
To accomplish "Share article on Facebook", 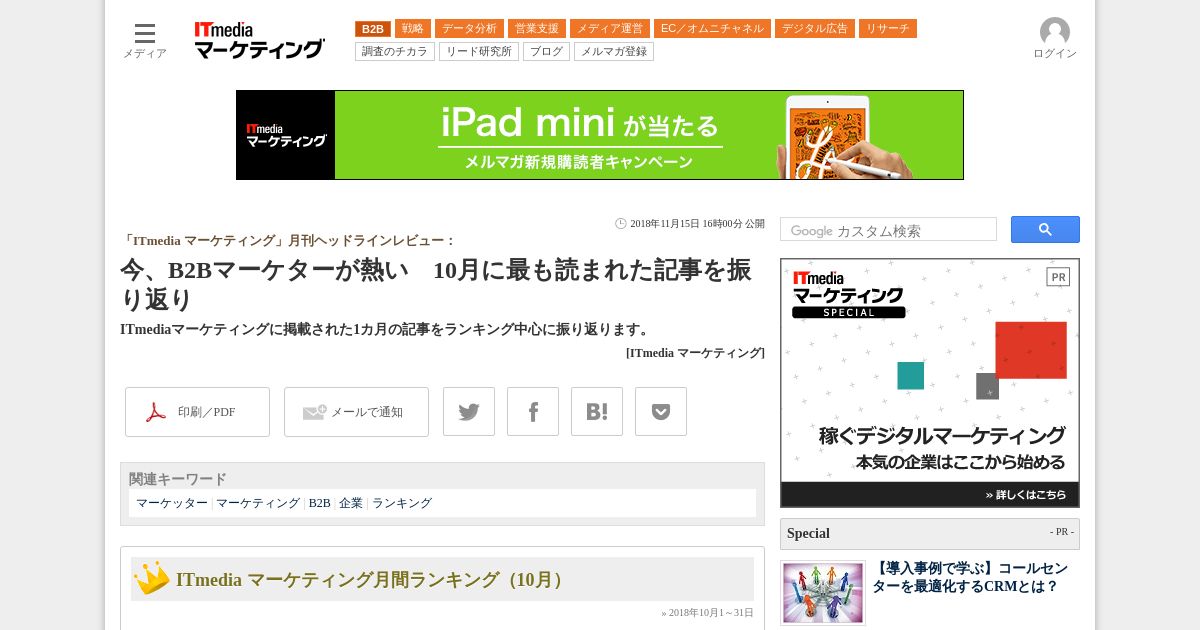I will point(533,412).
